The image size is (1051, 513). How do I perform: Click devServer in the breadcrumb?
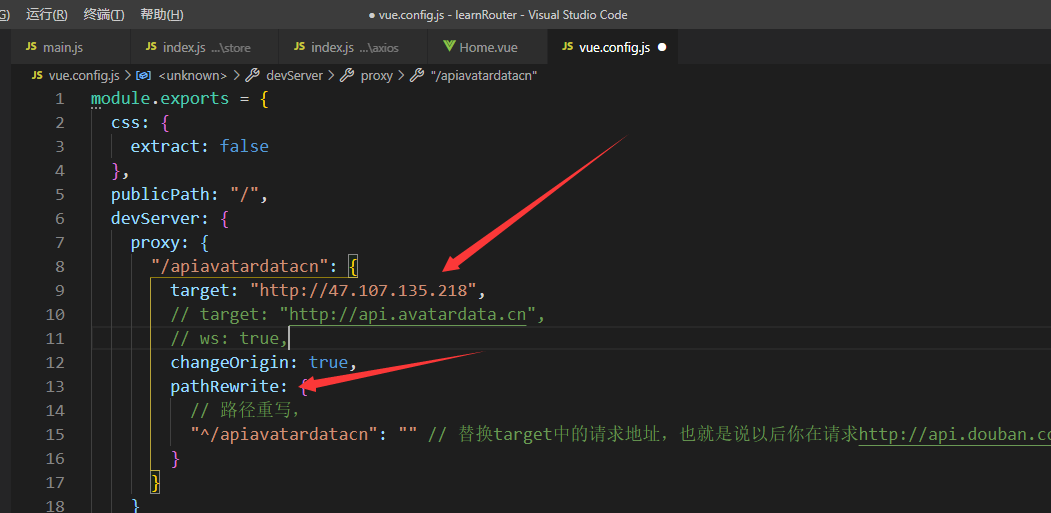(294, 76)
